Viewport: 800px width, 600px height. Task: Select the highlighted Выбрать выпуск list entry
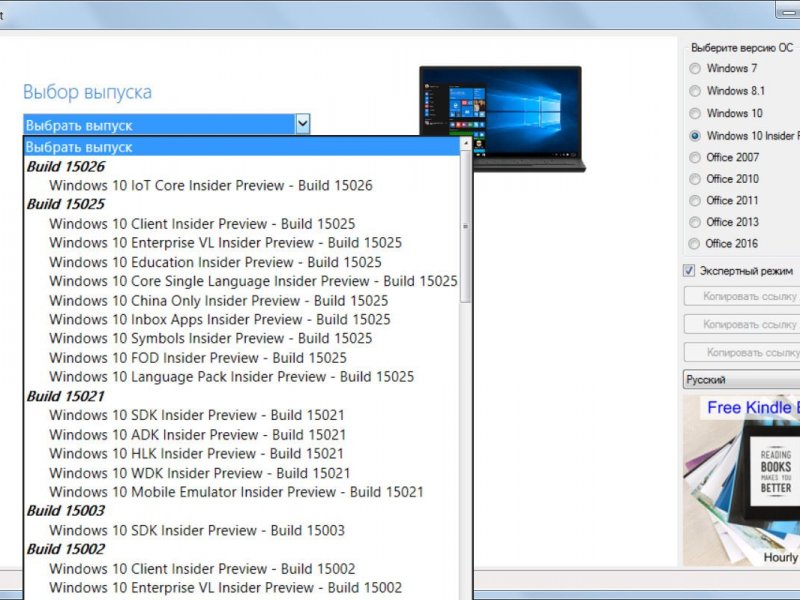point(242,147)
